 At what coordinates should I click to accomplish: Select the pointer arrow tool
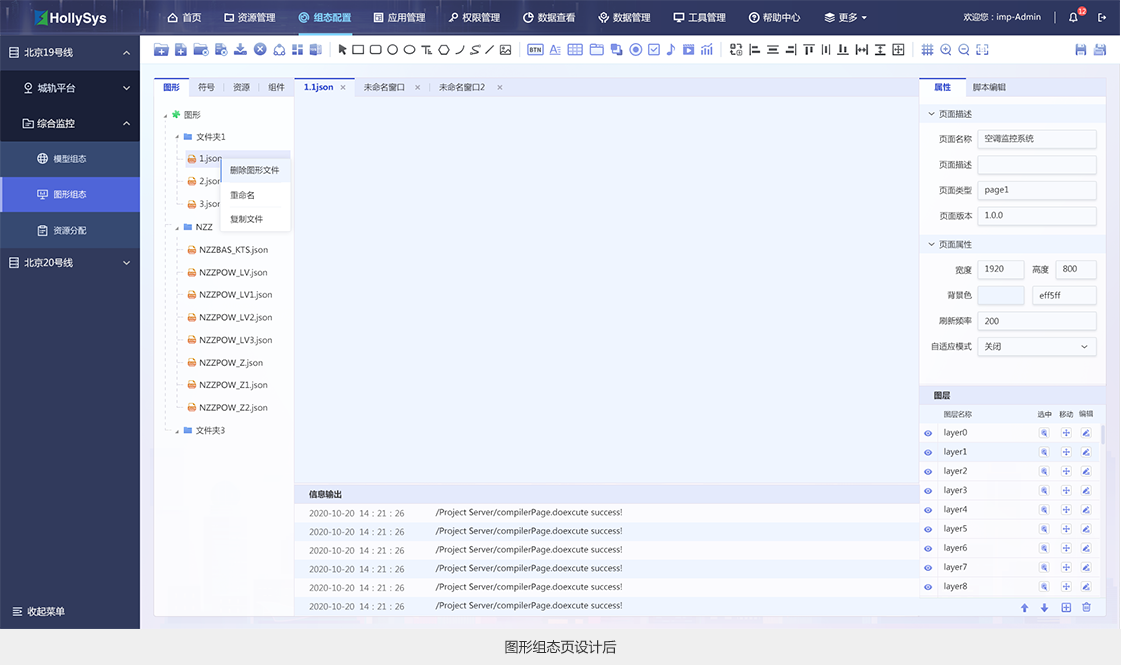pyautogui.click(x=343, y=50)
